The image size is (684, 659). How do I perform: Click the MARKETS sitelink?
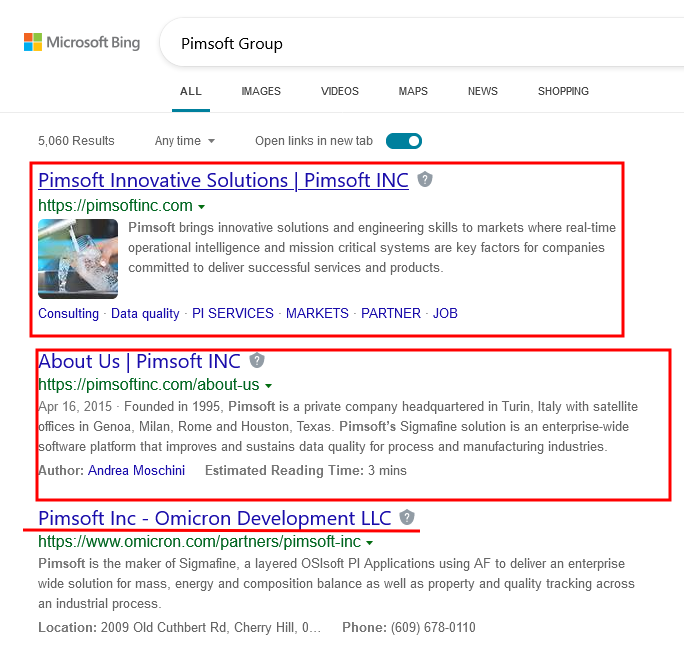tap(317, 313)
